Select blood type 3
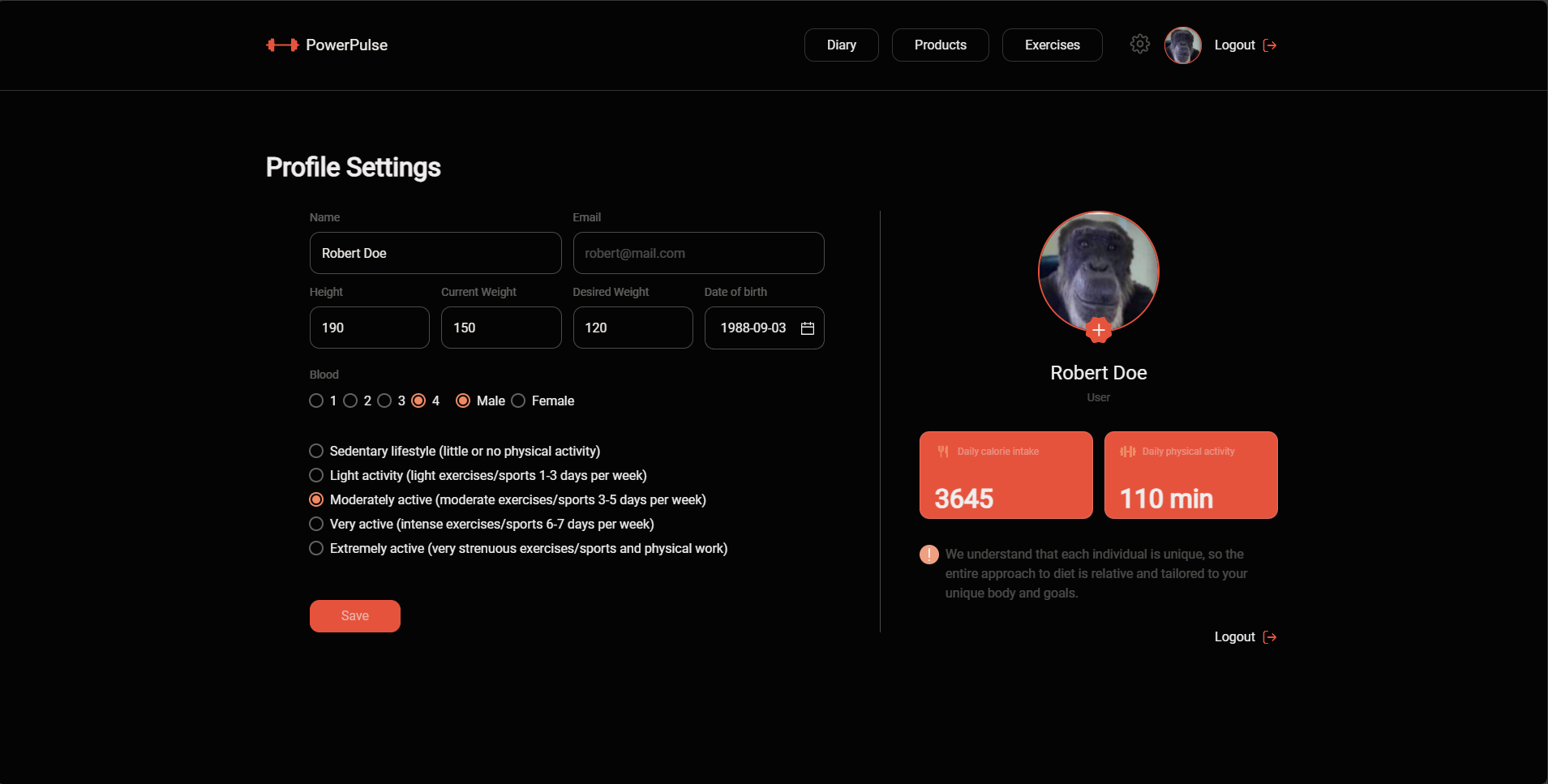Screen dimensions: 1548x784 pyautogui.click(x=384, y=401)
